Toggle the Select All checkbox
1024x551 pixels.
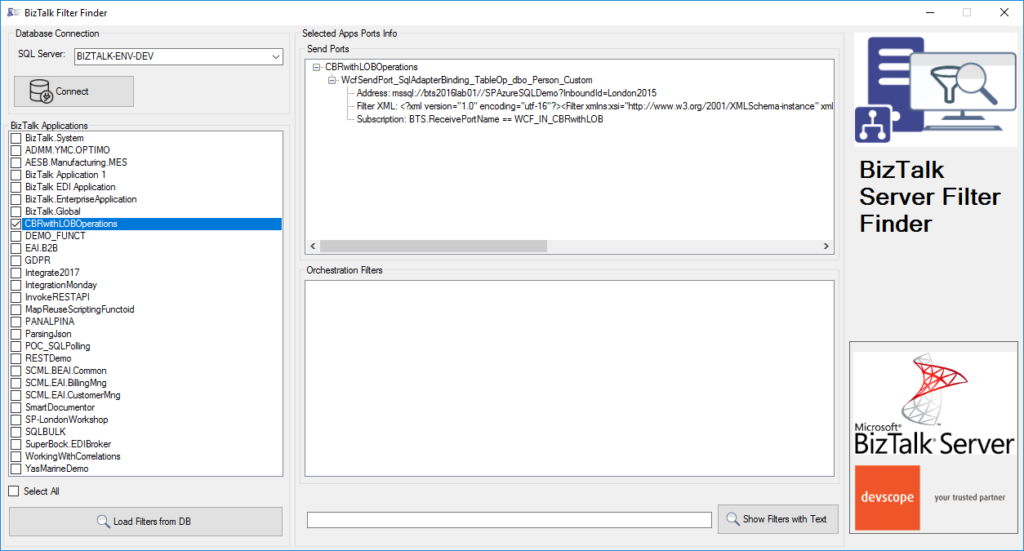[14, 491]
